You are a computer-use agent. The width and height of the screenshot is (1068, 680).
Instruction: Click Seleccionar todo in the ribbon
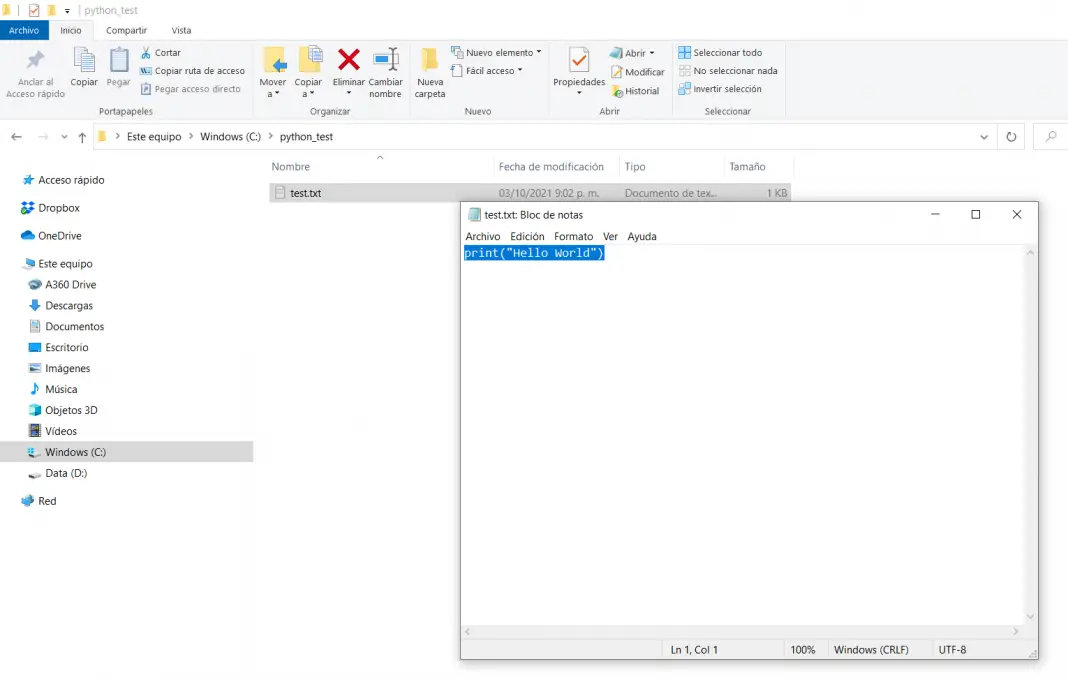(719, 52)
